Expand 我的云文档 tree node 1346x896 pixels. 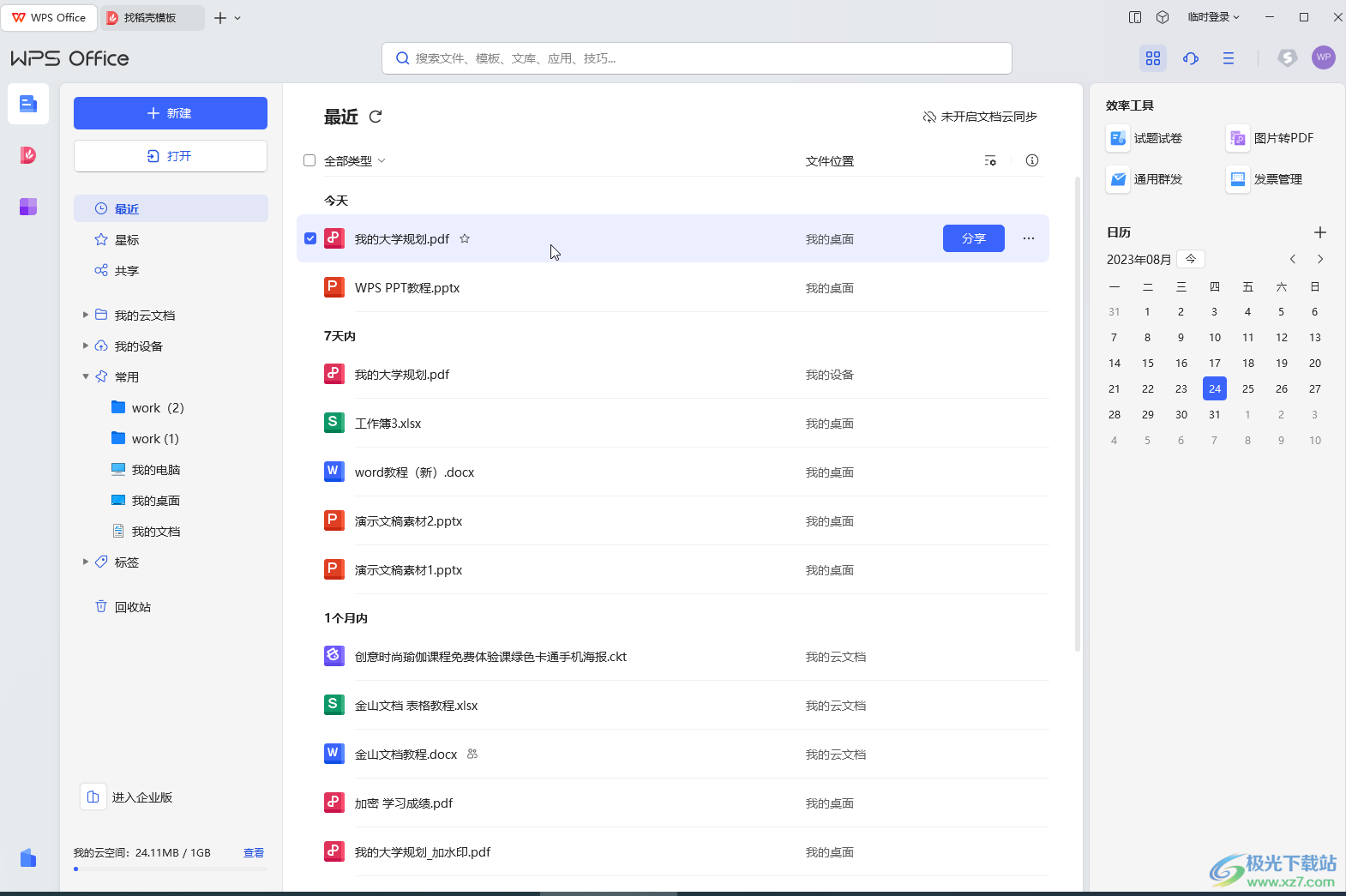(x=86, y=315)
